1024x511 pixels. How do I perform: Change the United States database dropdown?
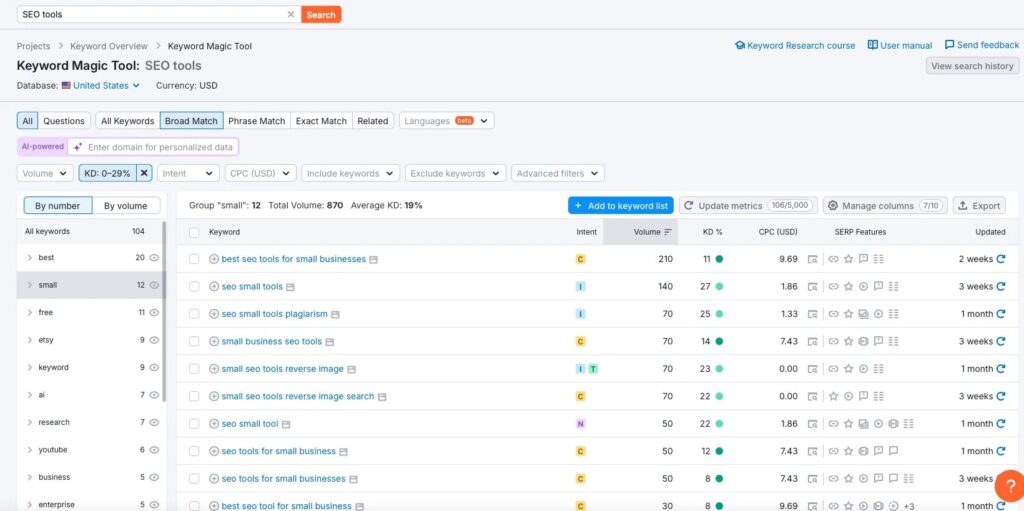pyautogui.click(x=101, y=86)
